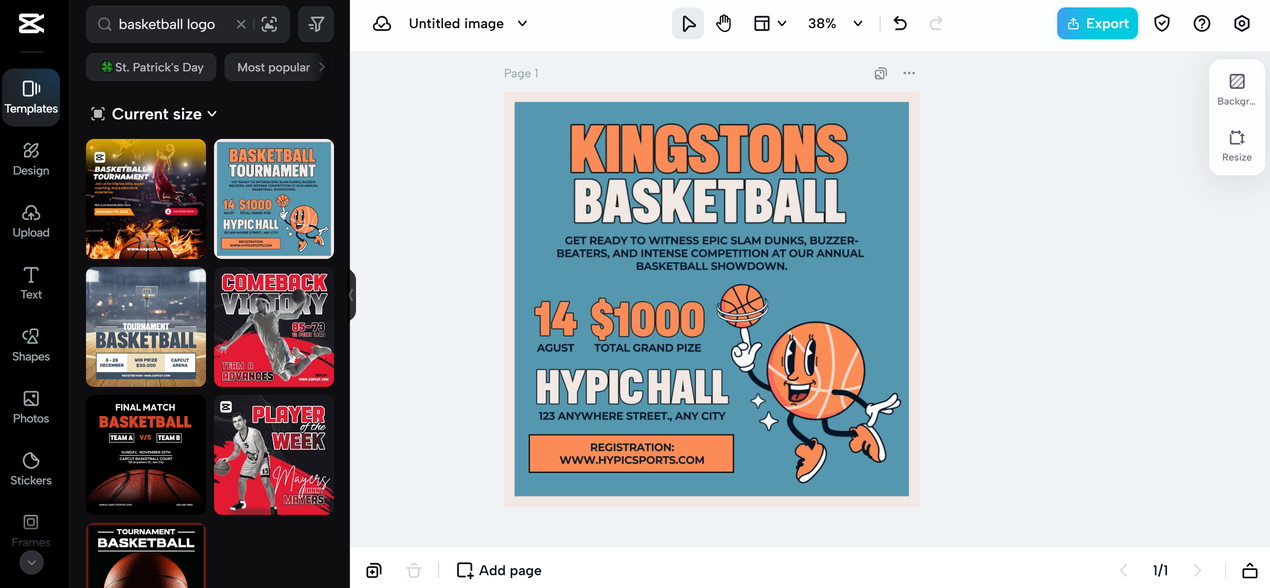The width and height of the screenshot is (1270, 588).
Task: Select the BASKETBALL heading on the canvas
Action: point(709,202)
